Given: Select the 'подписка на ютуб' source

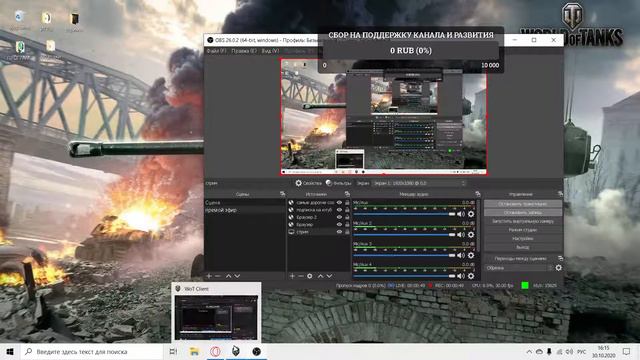Looking at the screenshot, I should point(314,210).
